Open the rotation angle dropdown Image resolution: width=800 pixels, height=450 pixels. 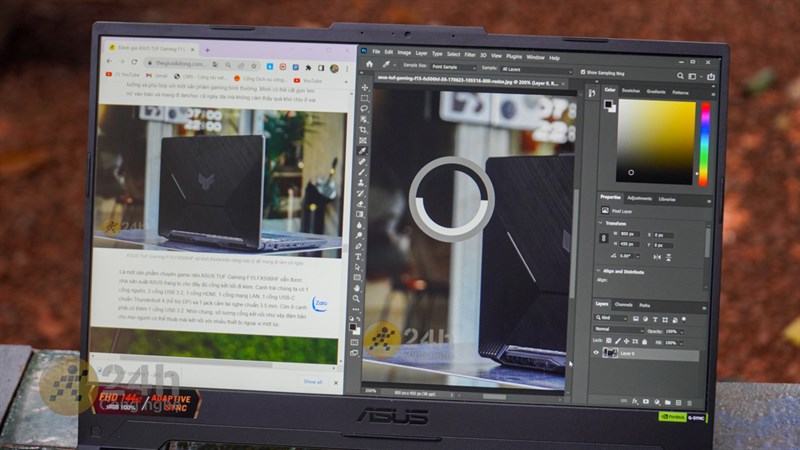(x=637, y=256)
